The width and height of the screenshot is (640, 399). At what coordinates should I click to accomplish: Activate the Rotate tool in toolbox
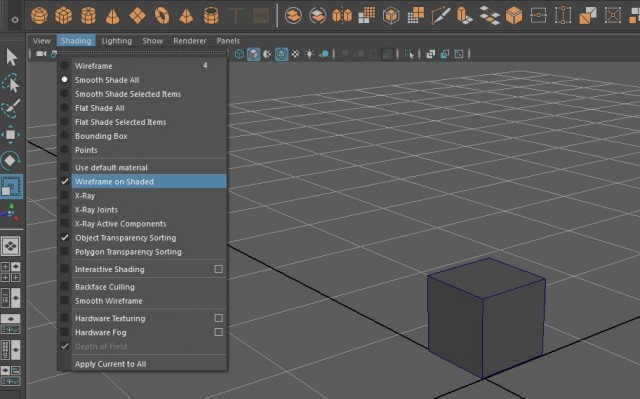(x=10, y=160)
